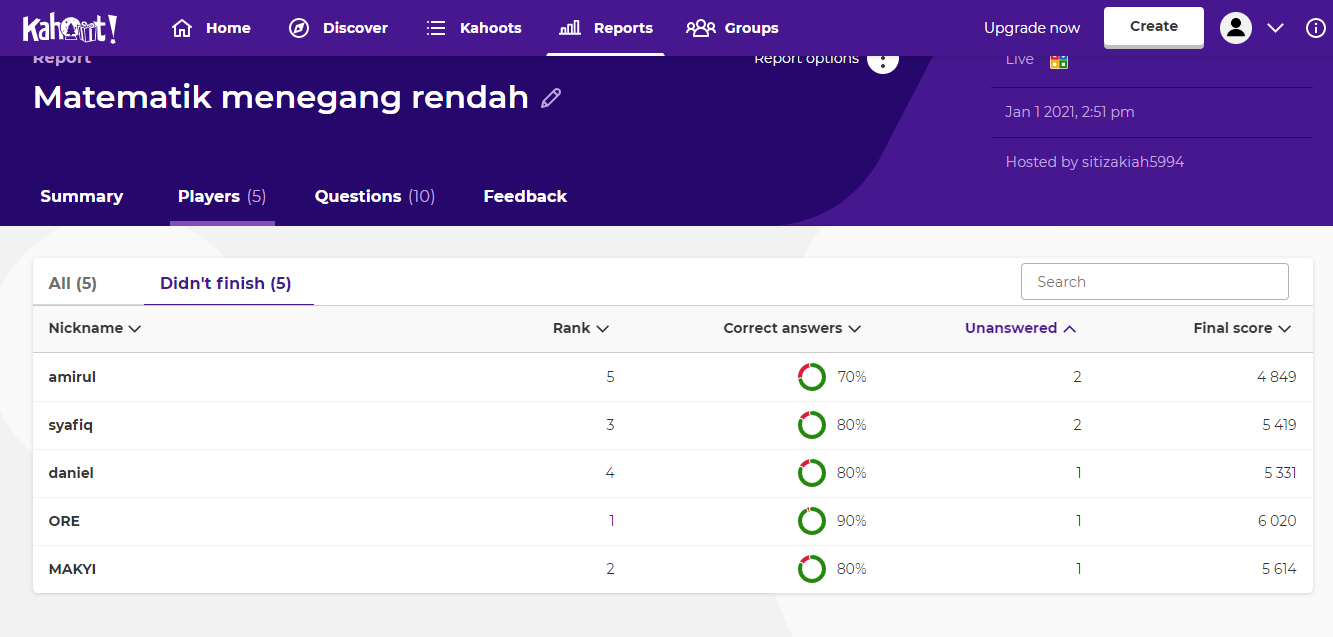
Task: Edit report title with pencil icon
Action: click(x=551, y=98)
